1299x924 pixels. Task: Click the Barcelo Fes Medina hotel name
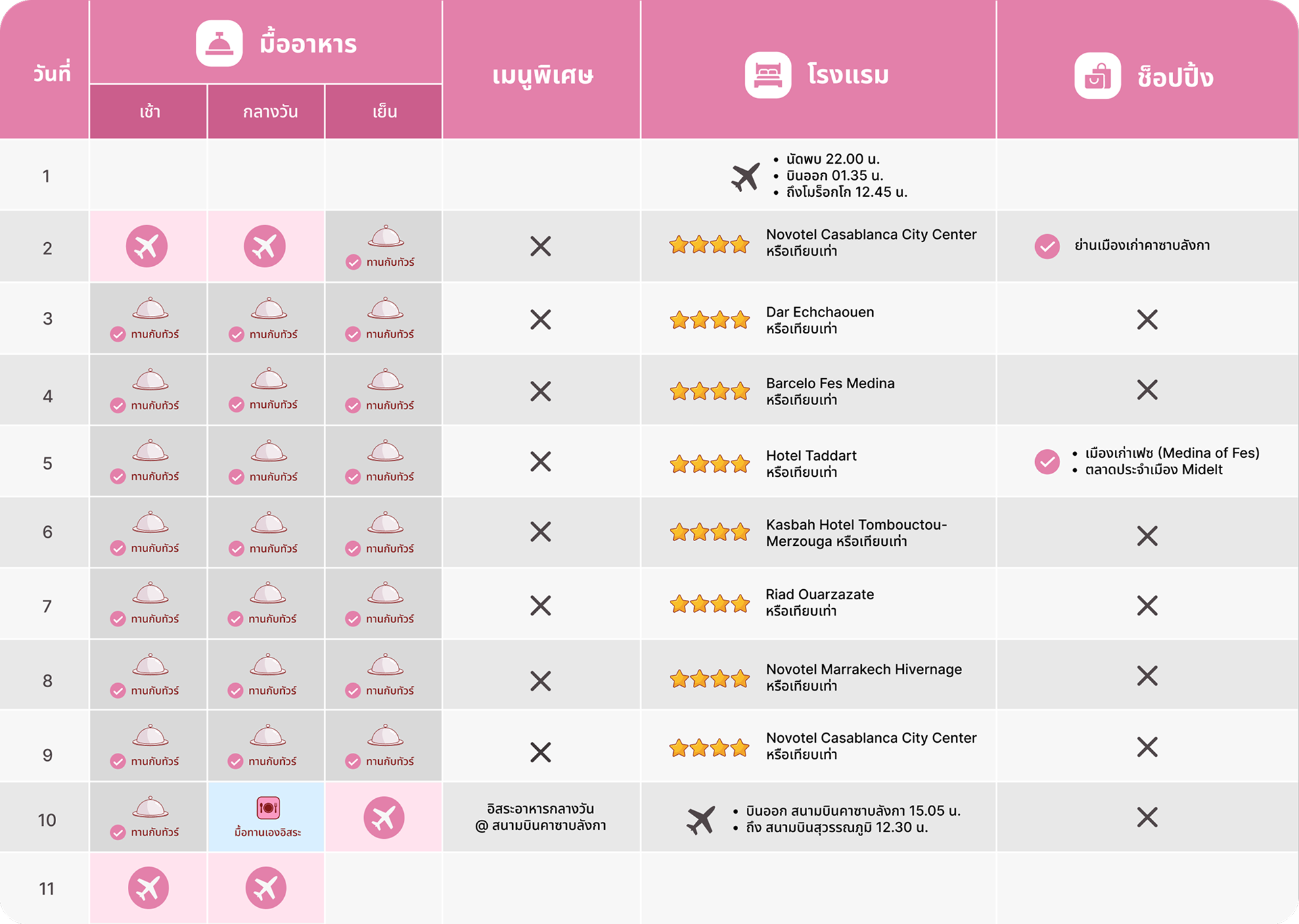click(830, 384)
